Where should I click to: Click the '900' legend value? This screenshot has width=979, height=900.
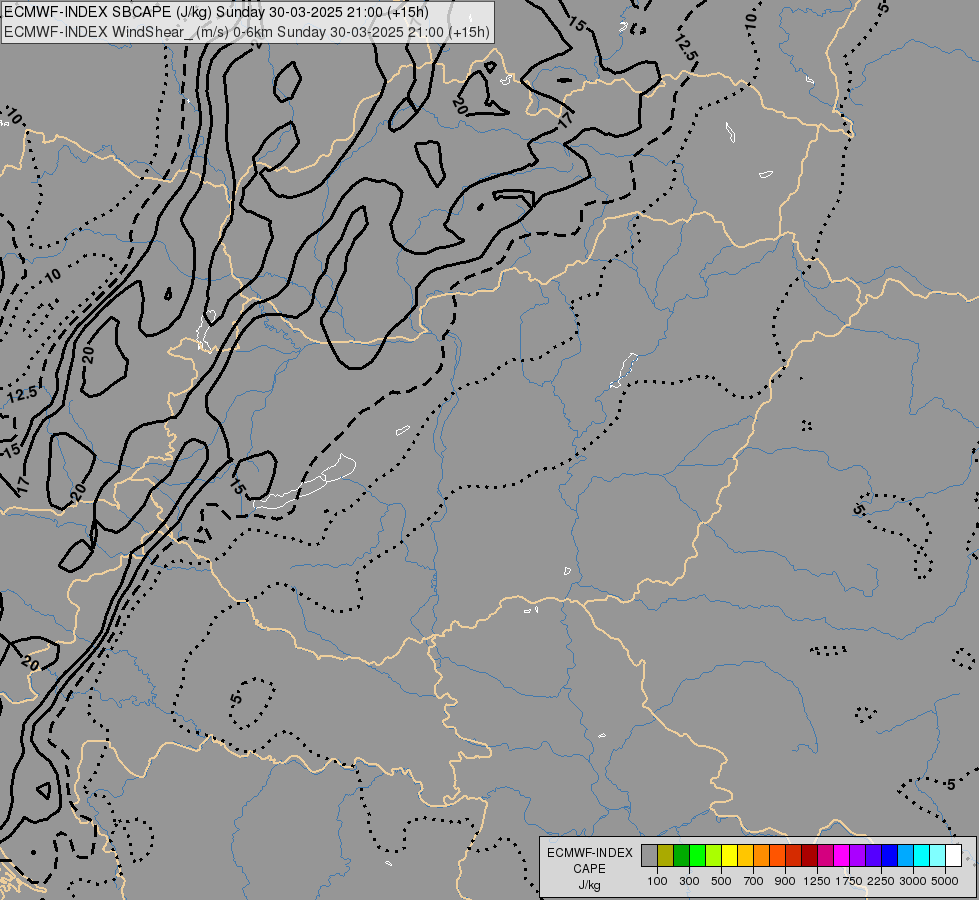click(x=785, y=881)
